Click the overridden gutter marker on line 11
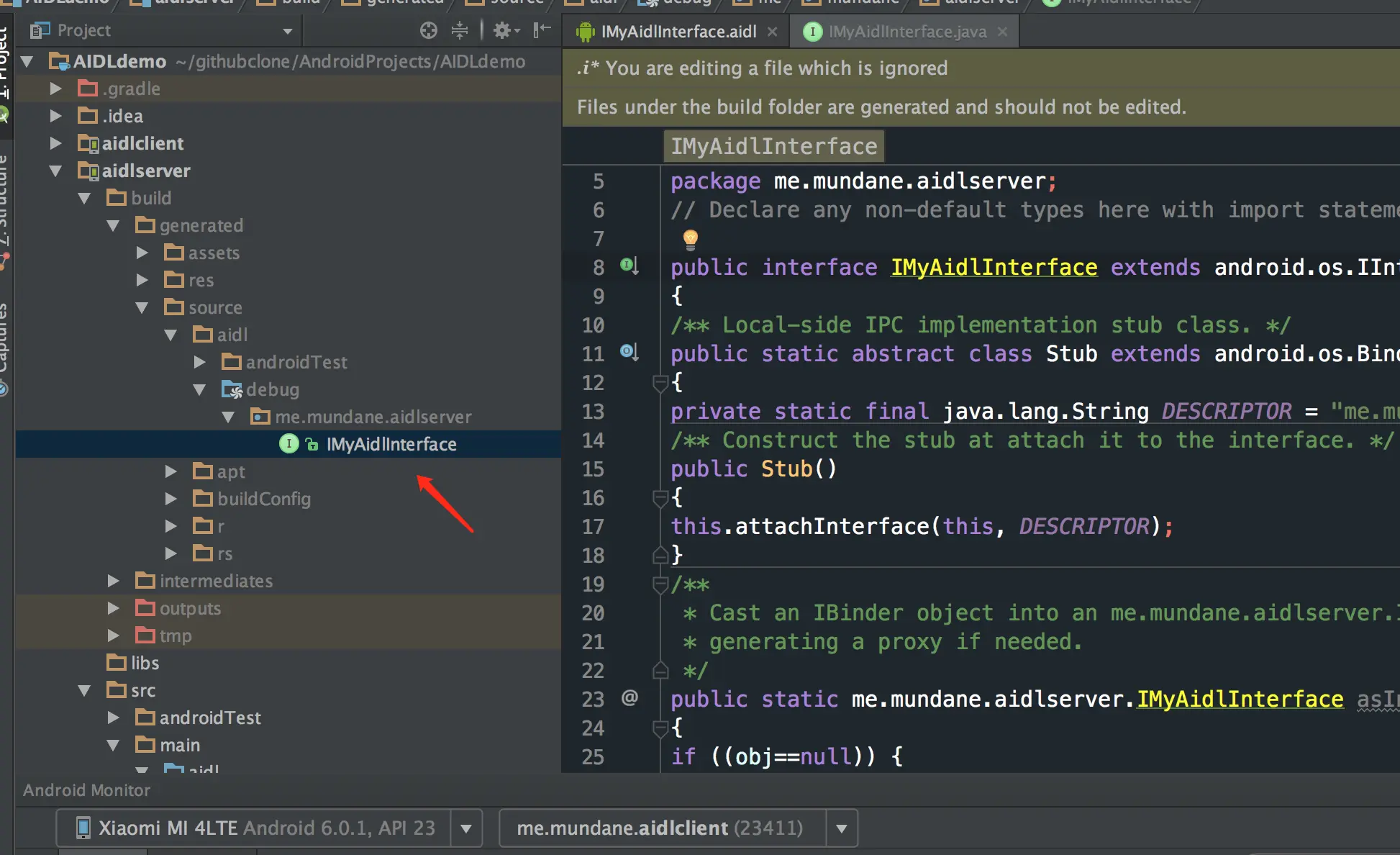The width and height of the screenshot is (1400, 855). pos(629,353)
